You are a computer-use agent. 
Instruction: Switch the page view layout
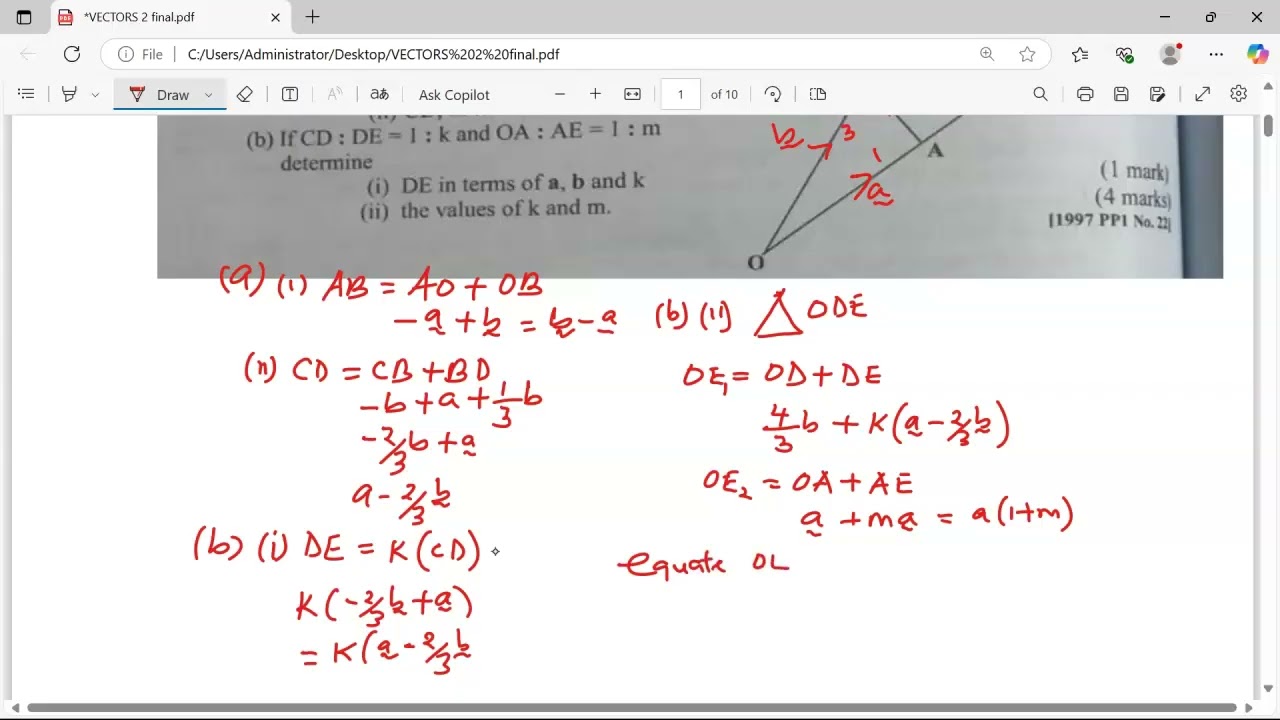click(818, 94)
